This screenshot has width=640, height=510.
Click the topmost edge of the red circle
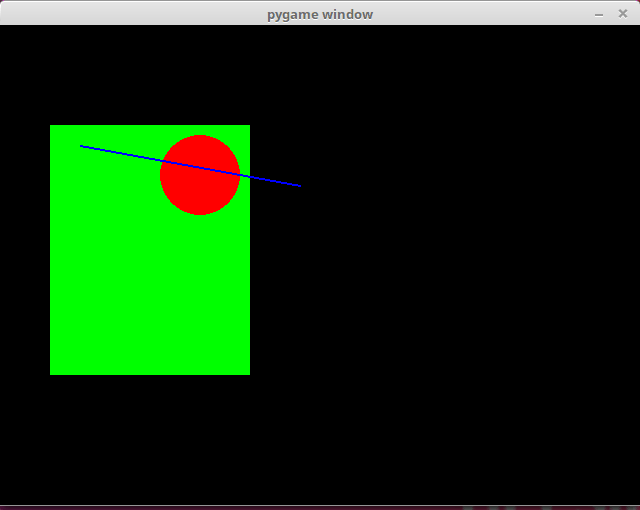[x=200, y=136]
